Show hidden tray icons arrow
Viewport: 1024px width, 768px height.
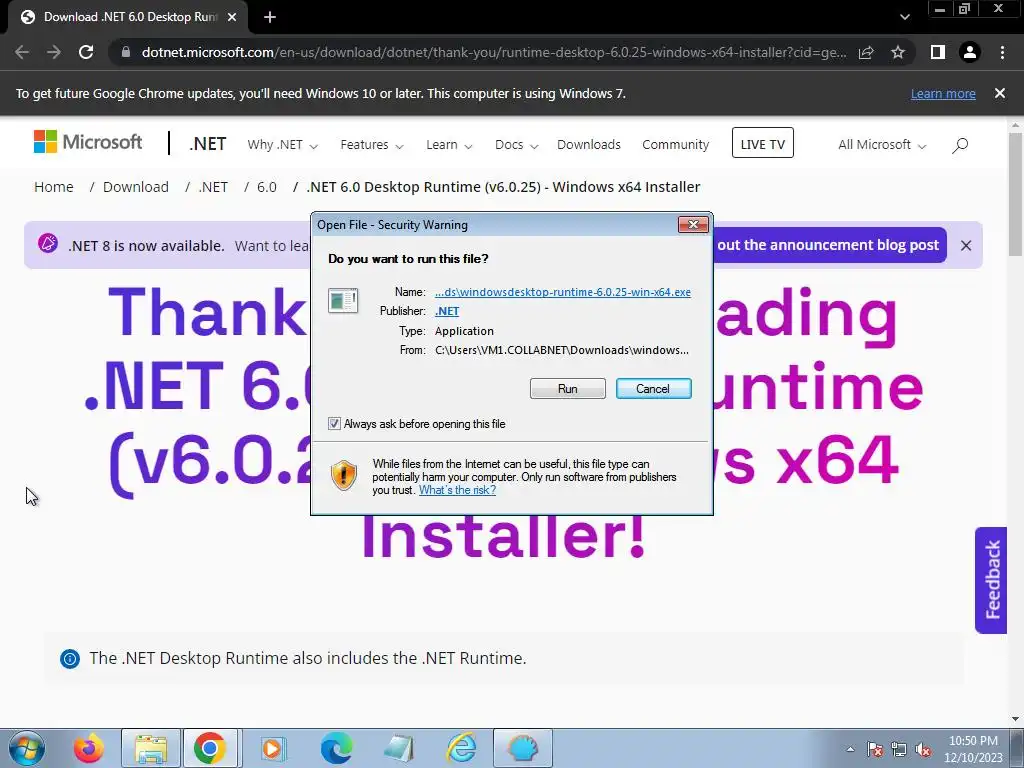(x=850, y=750)
